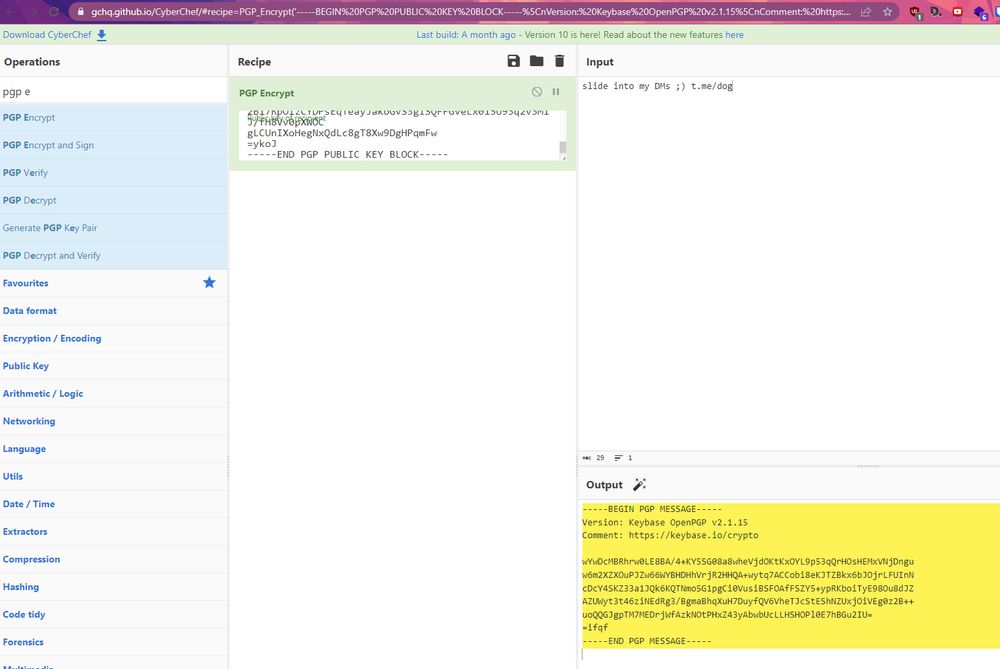
Task: Click the Operations panel header
Action: [x=32, y=62]
